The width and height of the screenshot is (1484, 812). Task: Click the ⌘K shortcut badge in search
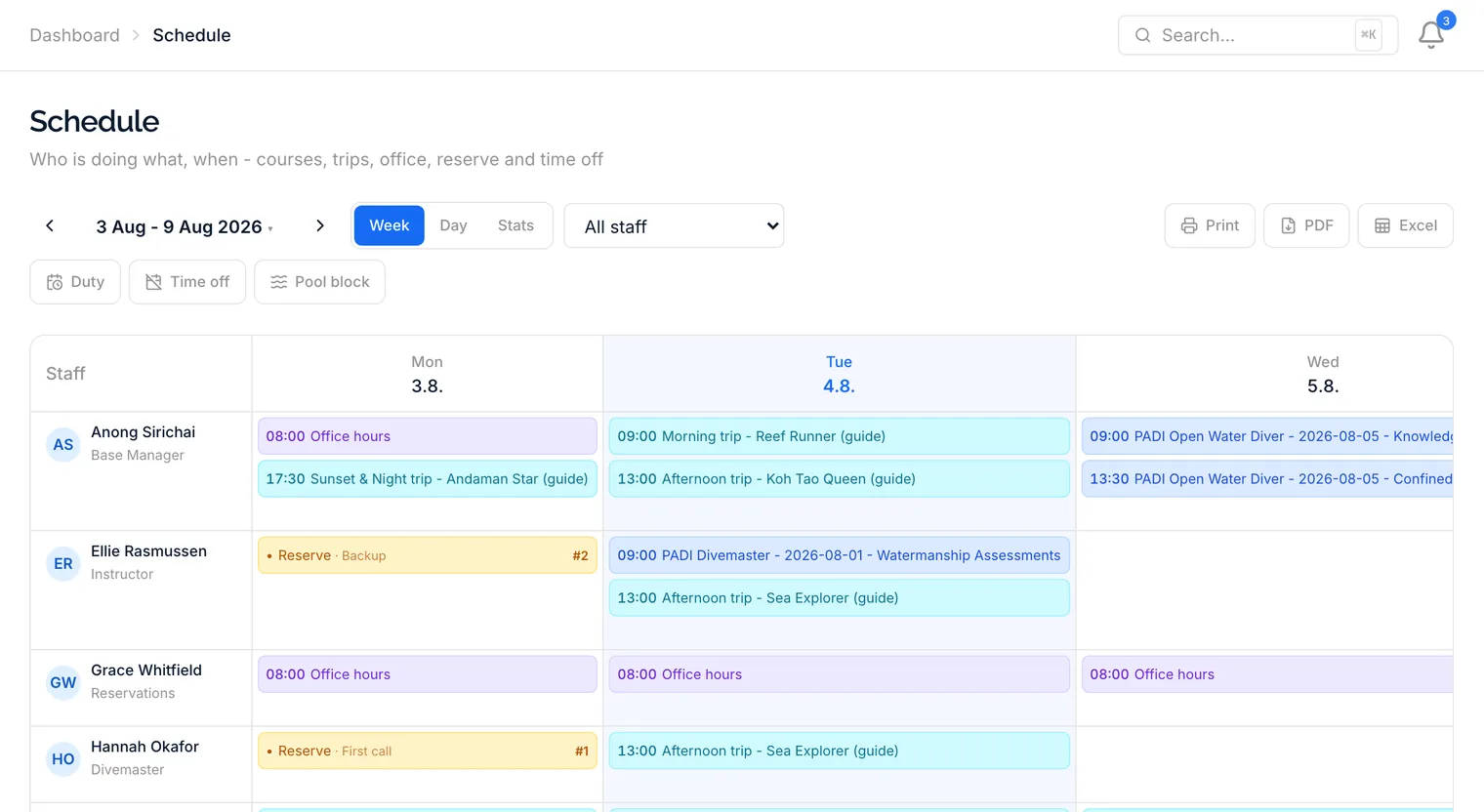[x=1369, y=35]
